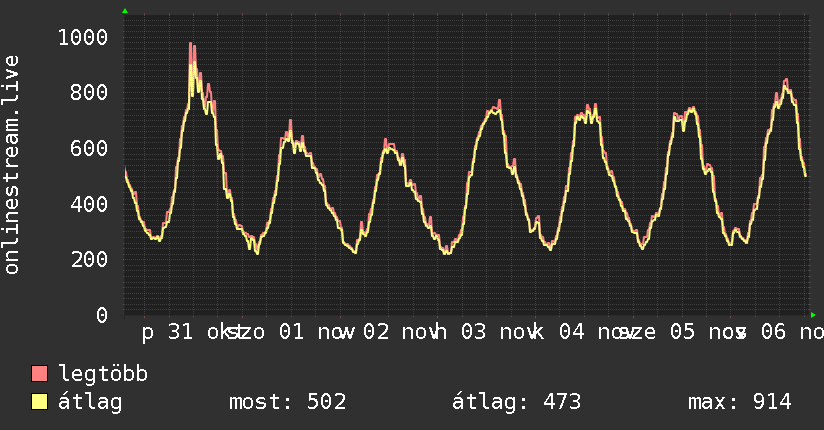Click the green arrow ending the x-axis
Image resolution: width=824 pixels, height=430 pixels.
pyautogui.click(x=813, y=315)
